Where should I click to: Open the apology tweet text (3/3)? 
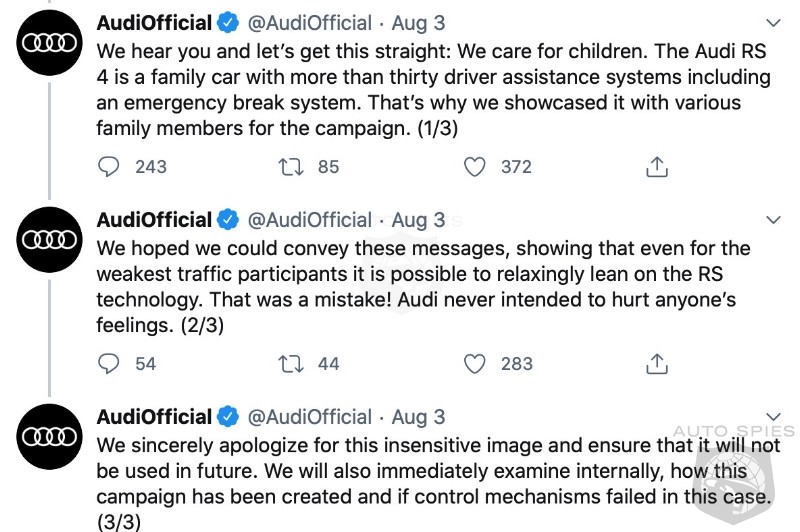438,483
